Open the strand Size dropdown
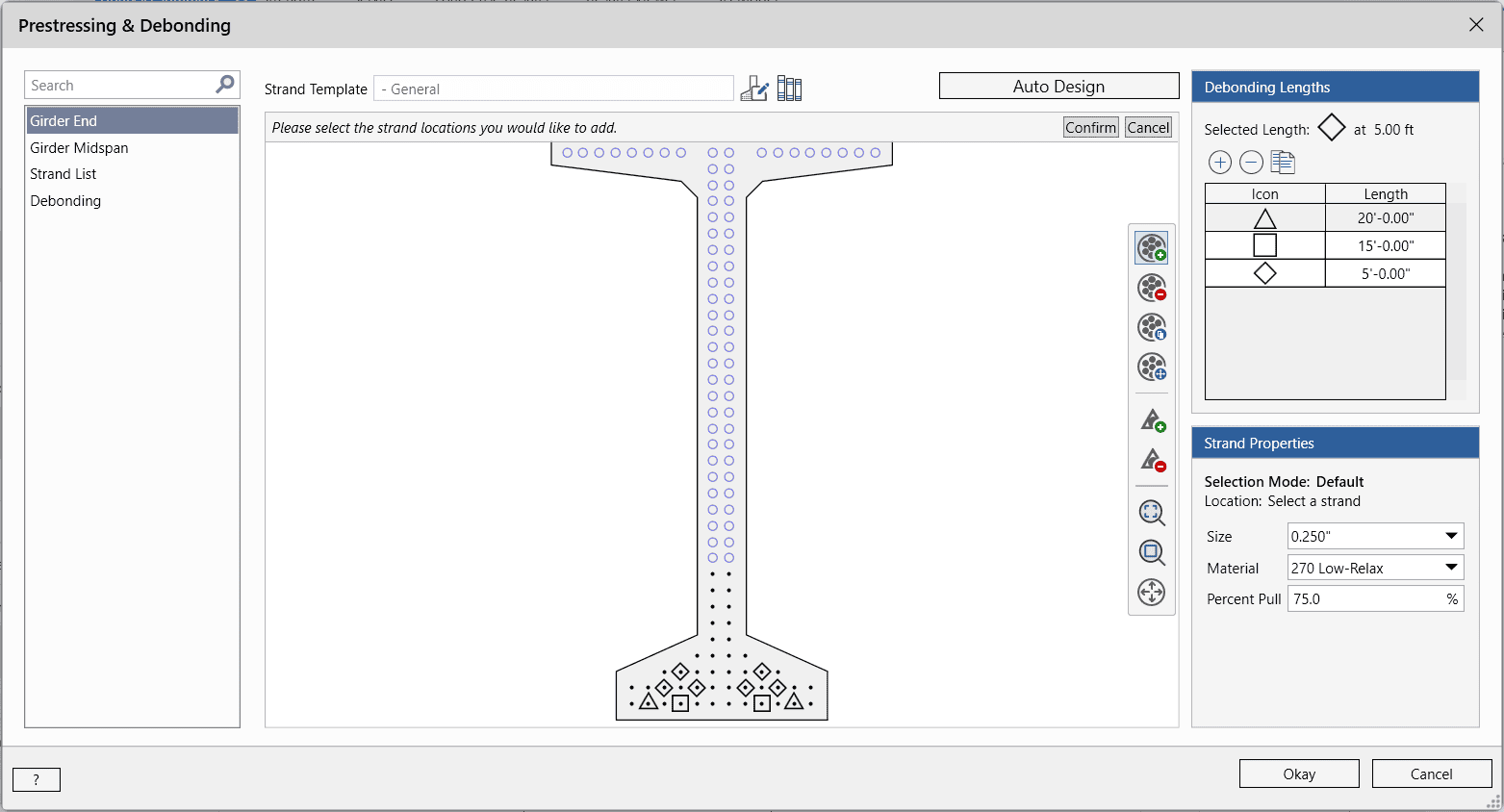1504x812 pixels. pos(1451,536)
